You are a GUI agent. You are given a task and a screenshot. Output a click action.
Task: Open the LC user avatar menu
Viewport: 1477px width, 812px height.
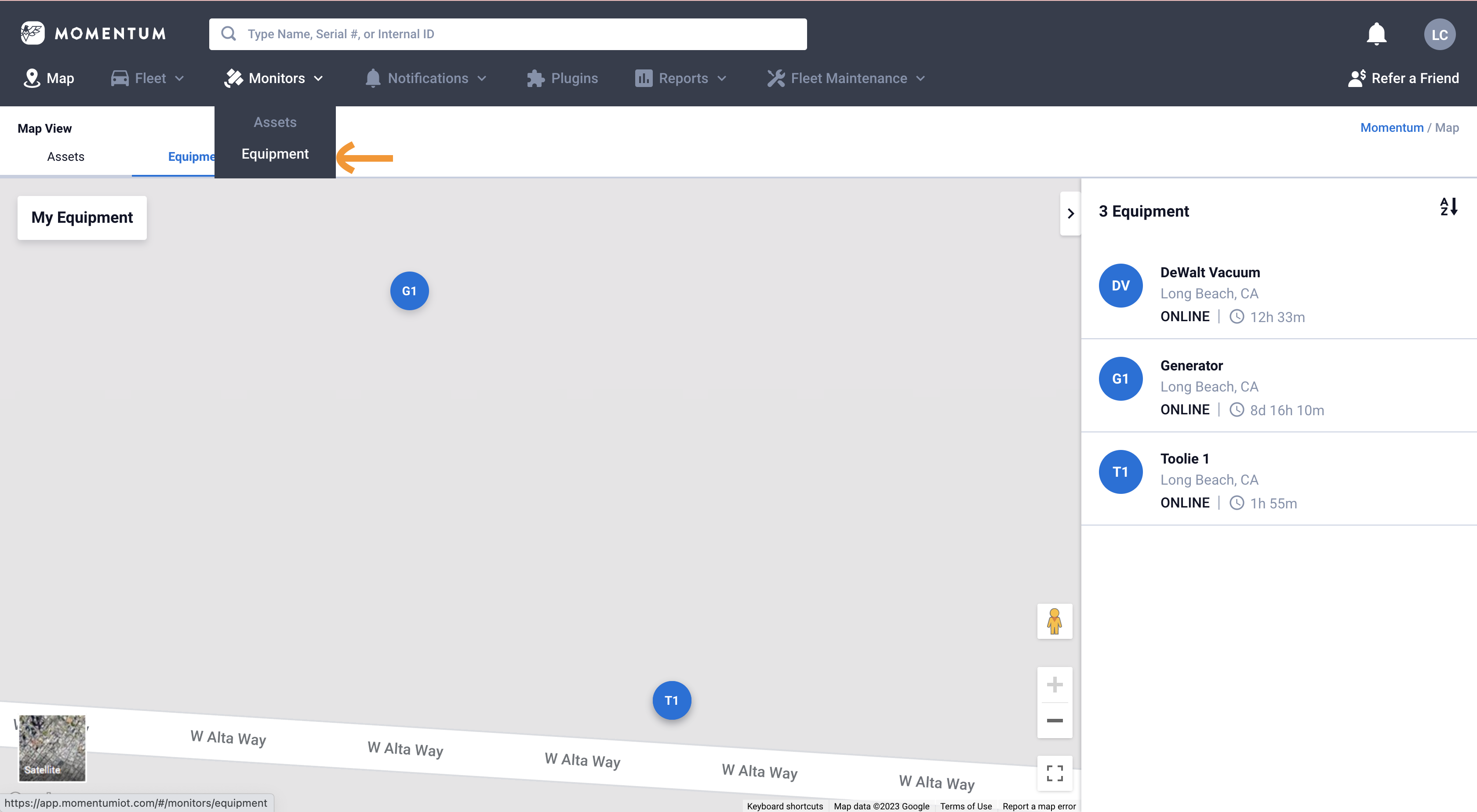(x=1439, y=35)
